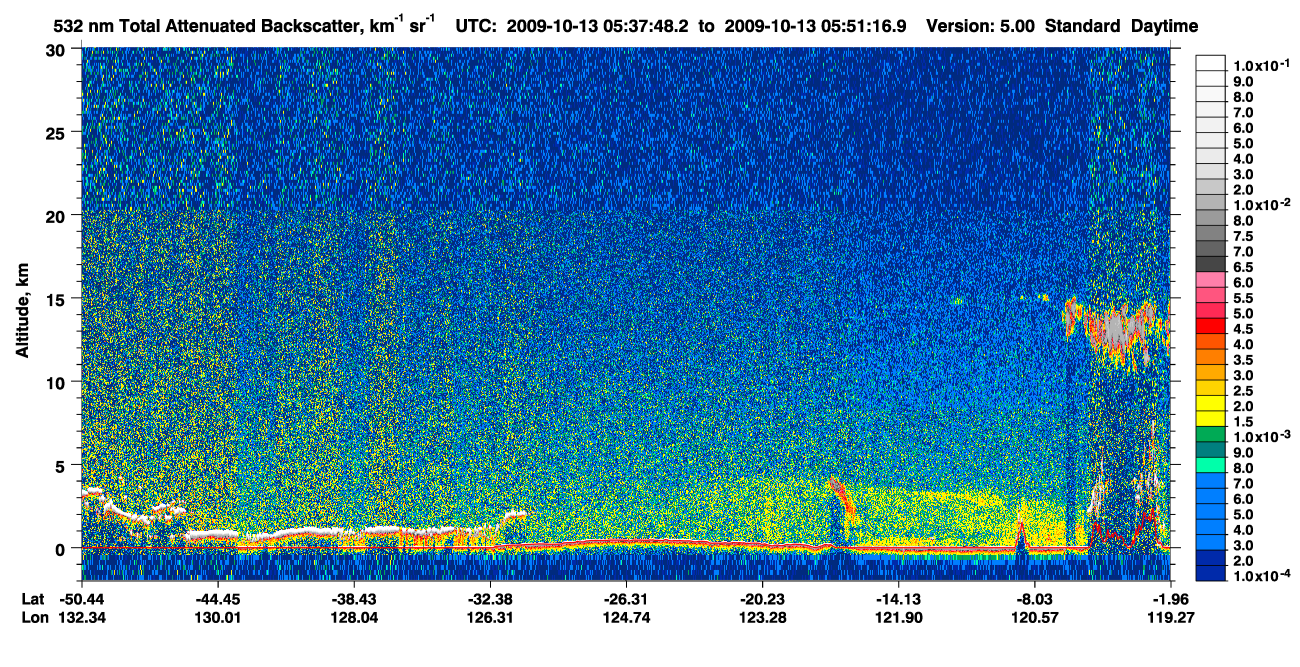Screen dimensions: 1300x667
Task: Click latitude value "-32.38"
Action: pyautogui.click(x=490, y=599)
